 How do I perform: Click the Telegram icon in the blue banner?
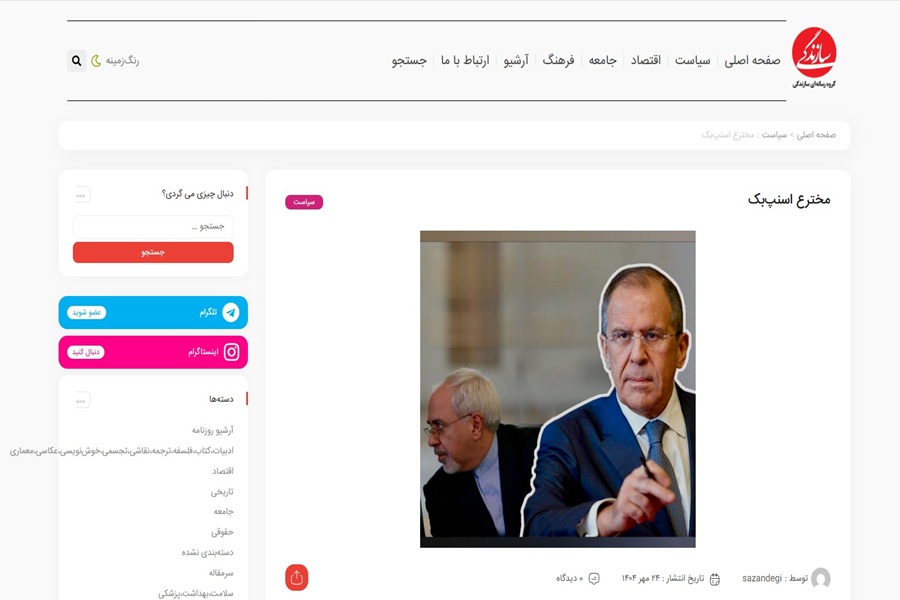click(231, 312)
